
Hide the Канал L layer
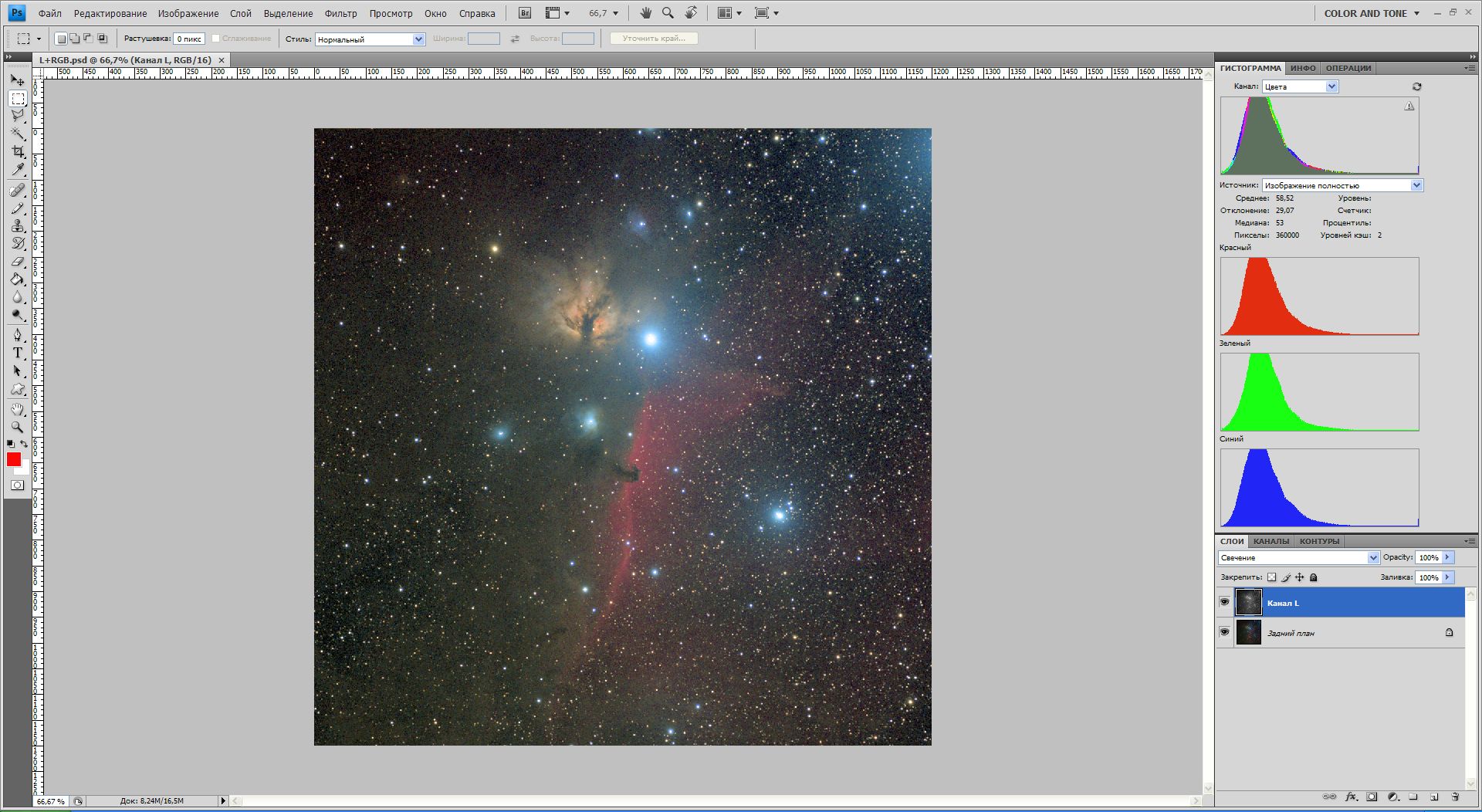tap(1224, 602)
